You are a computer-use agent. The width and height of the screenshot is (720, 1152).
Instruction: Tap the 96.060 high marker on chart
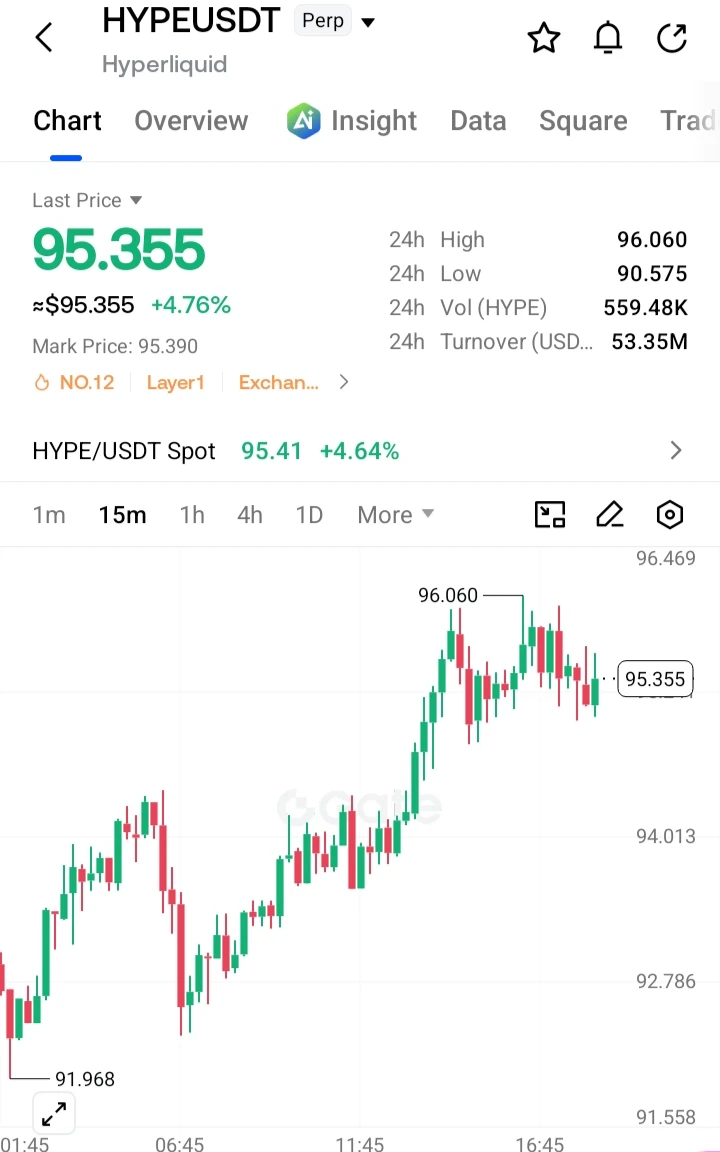click(447, 594)
